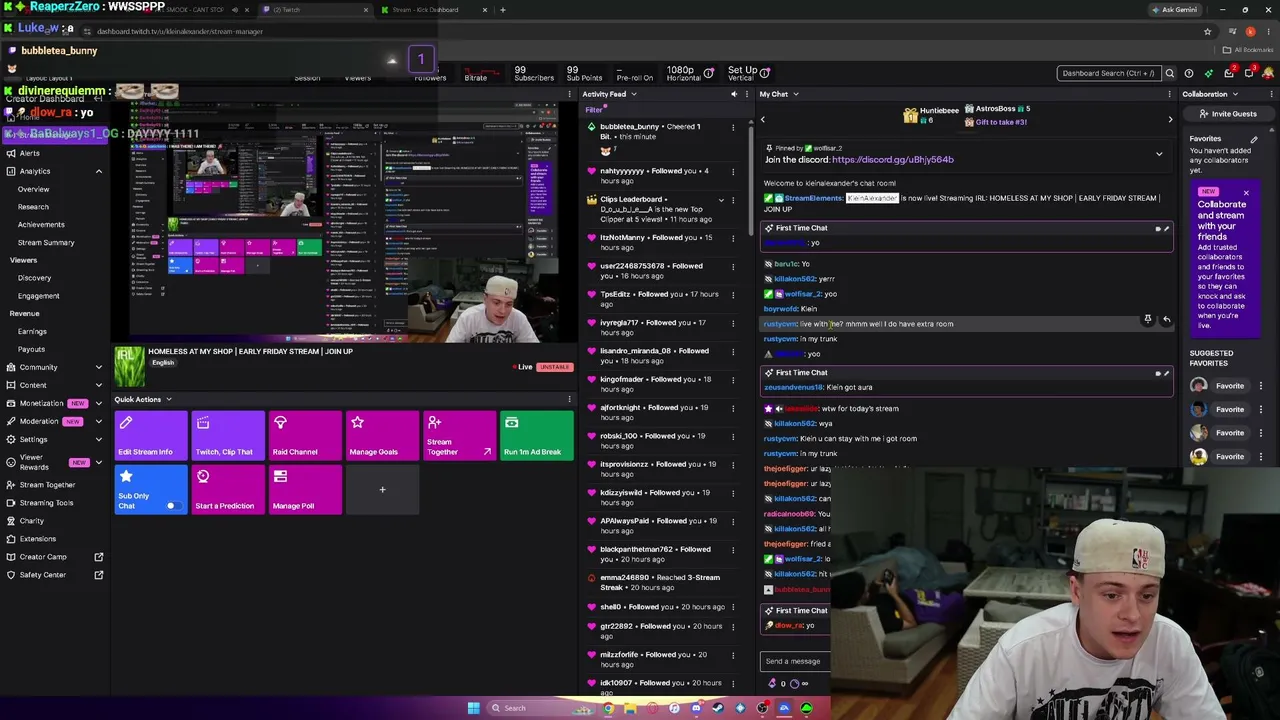
Task: Favorite the first suggested collaborator
Action: point(1230,386)
